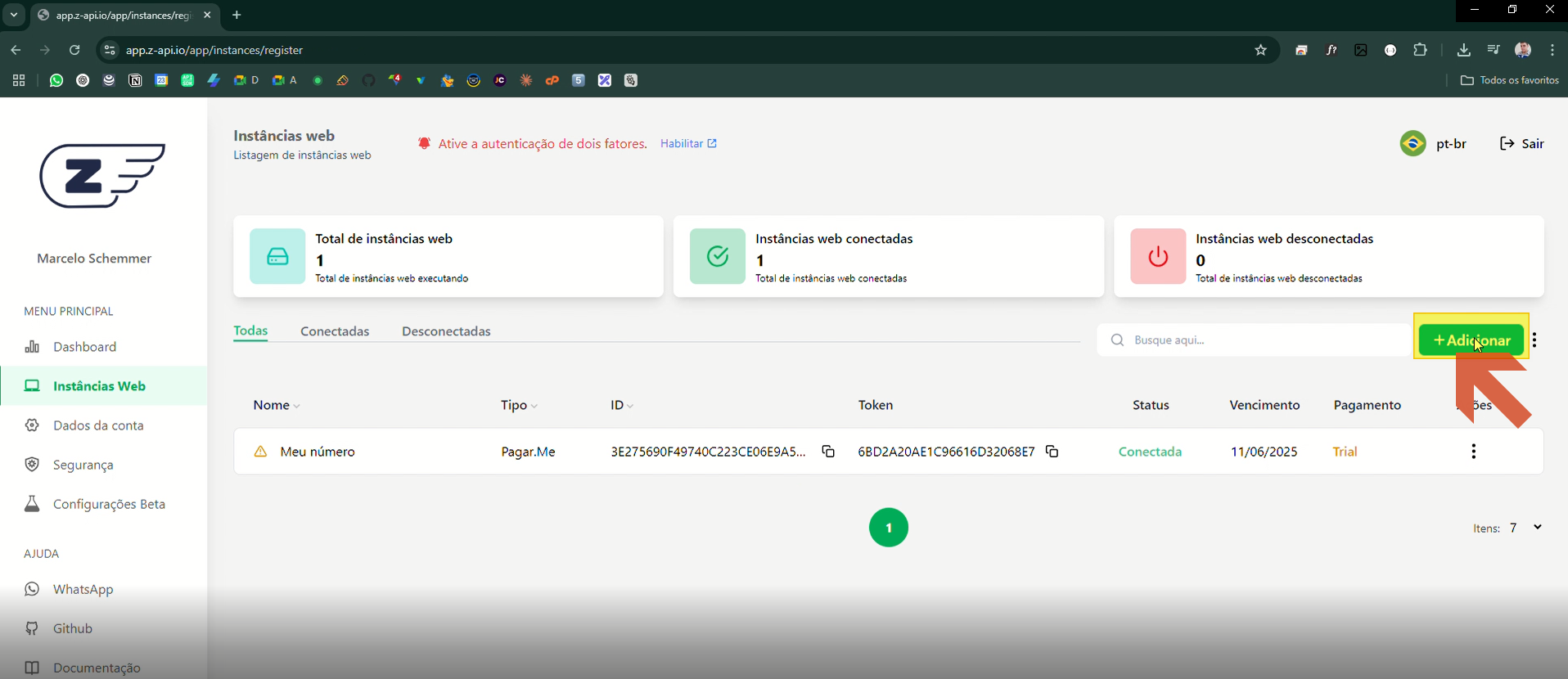Click the Conectada status text
Viewport: 1568px width, 679px height.
tap(1150, 452)
